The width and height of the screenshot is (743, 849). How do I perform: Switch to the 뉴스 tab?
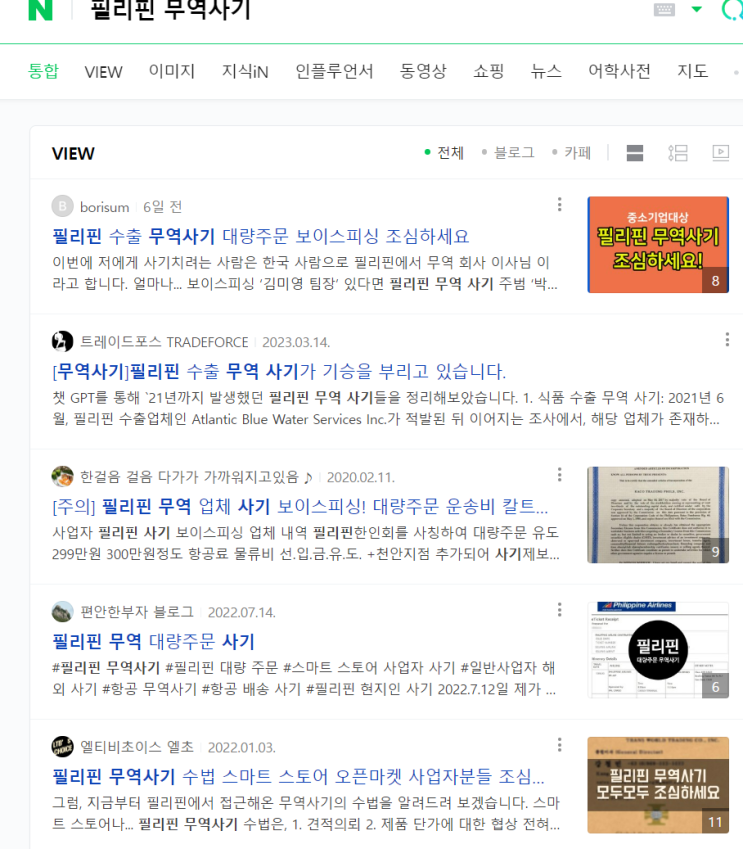tap(546, 71)
